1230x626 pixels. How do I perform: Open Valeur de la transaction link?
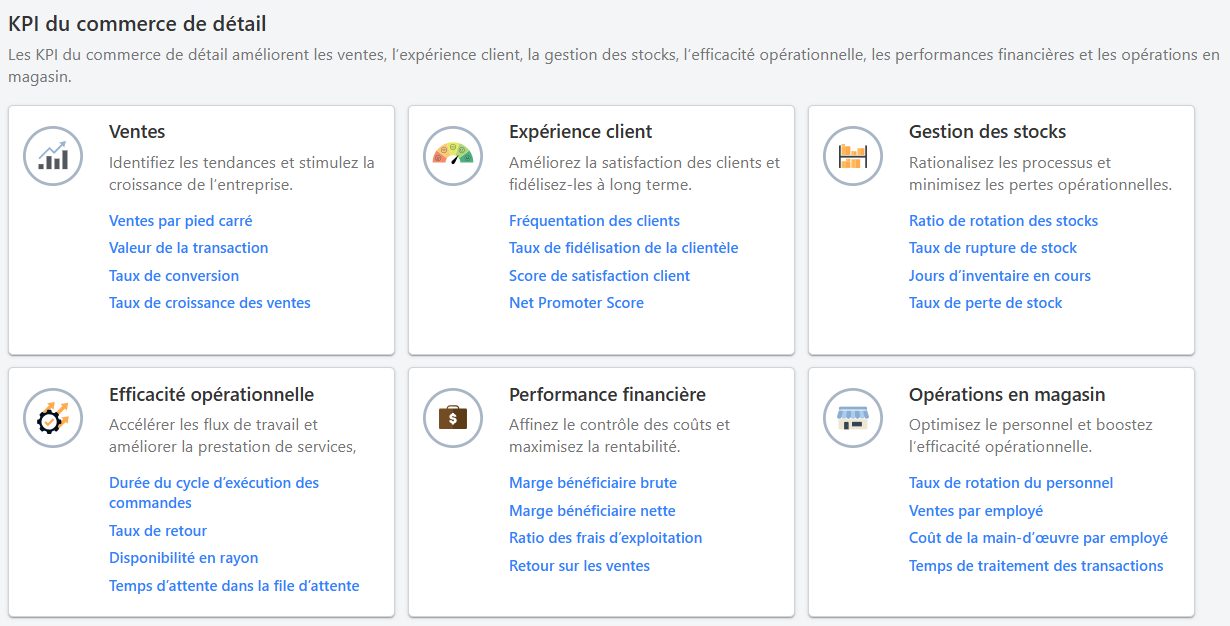tap(188, 248)
